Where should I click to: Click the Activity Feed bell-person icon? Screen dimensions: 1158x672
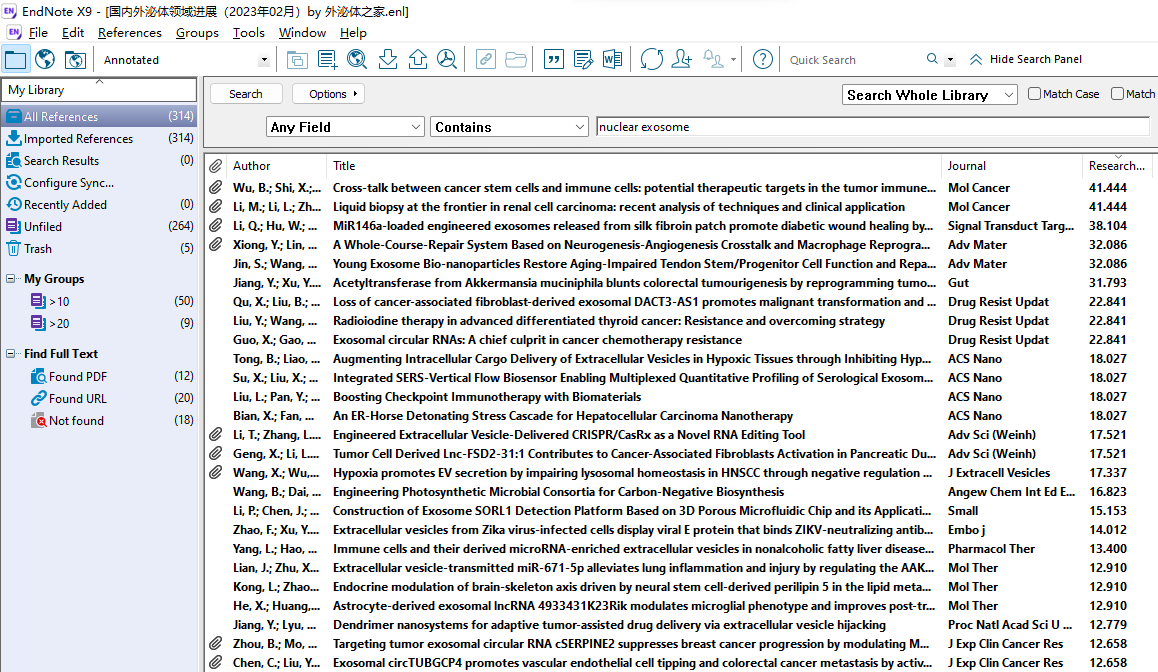[713, 59]
